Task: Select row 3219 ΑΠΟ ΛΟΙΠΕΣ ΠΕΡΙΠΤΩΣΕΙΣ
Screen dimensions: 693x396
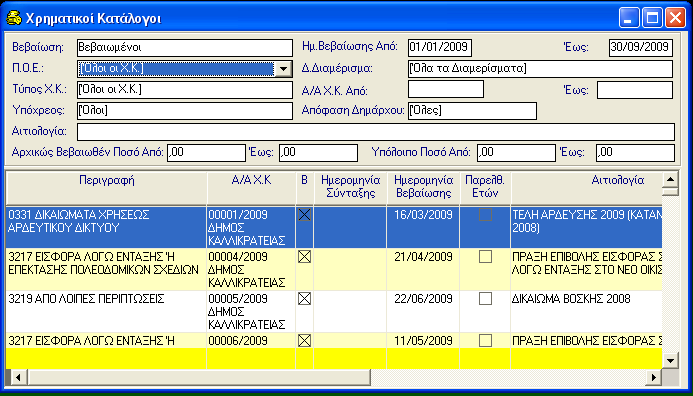Action: click(x=334, y=312)
